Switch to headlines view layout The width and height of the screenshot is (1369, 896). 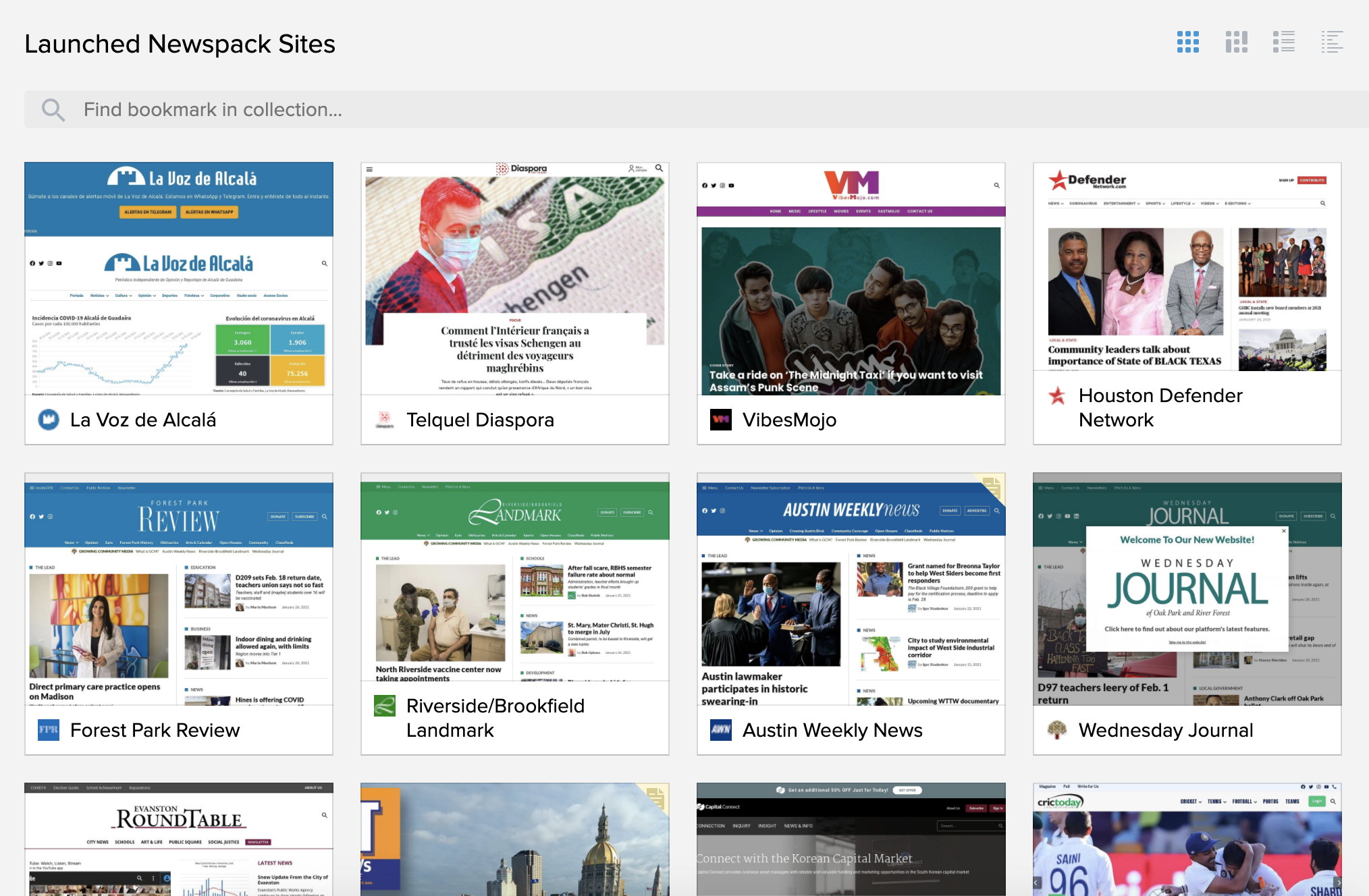[x=1332, y=42]
